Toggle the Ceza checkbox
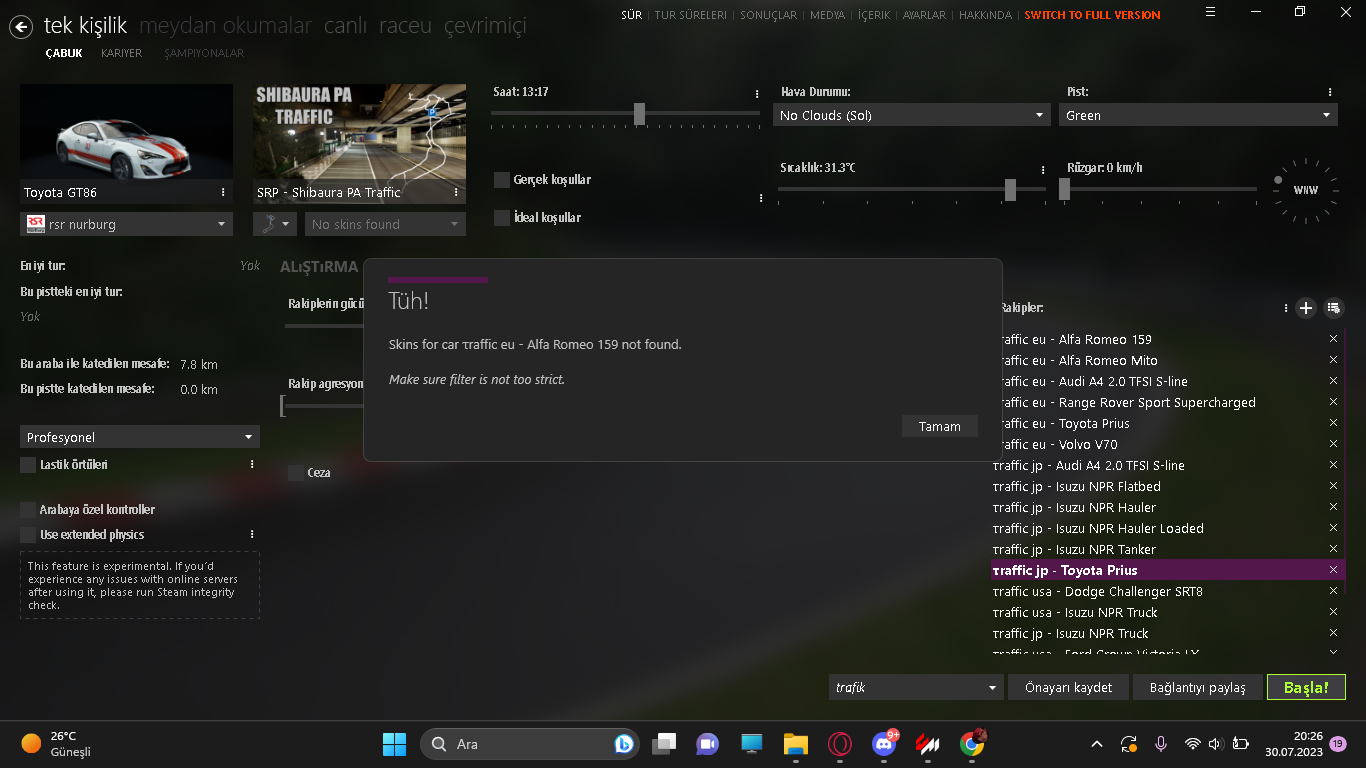This screenshot has height=768, width=1366. point(296,473)
